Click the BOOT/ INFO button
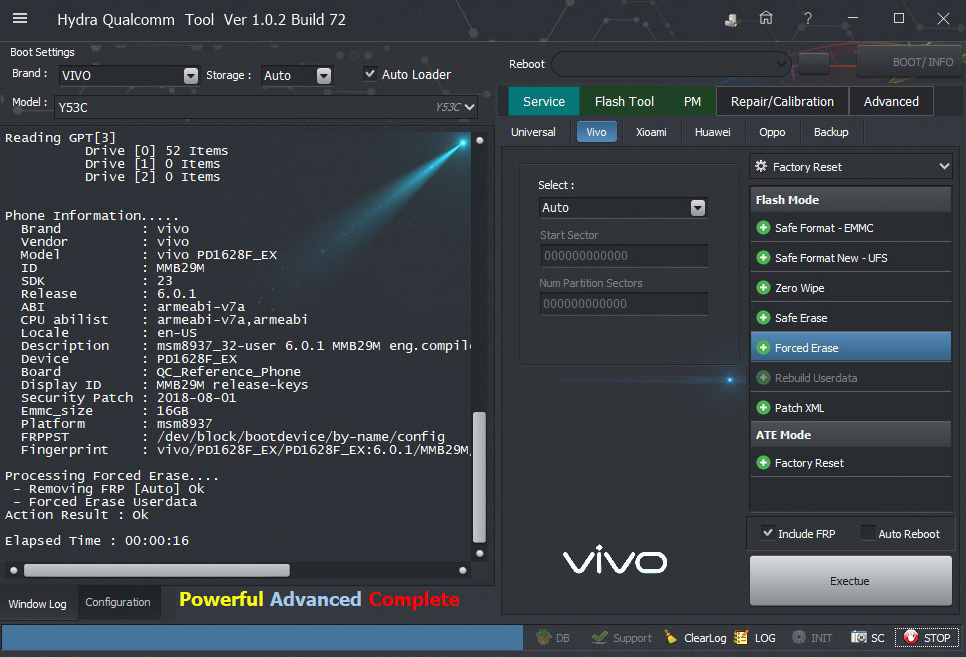This screenshot has height=657, width=966. pyautogui.click(x=911, y=62)
